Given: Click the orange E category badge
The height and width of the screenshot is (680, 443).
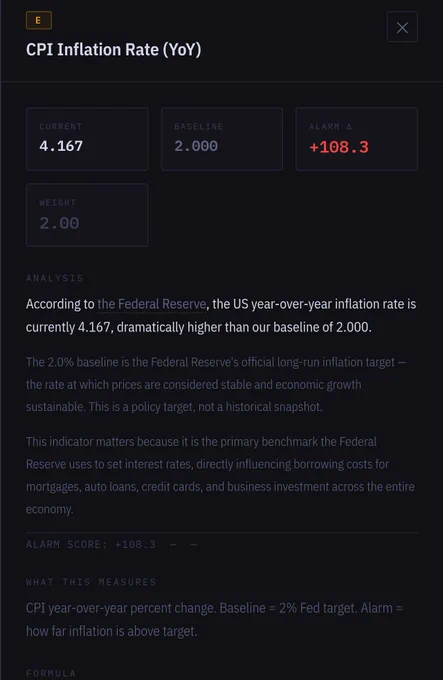Looking at the screenshot, I should point(39,20).
